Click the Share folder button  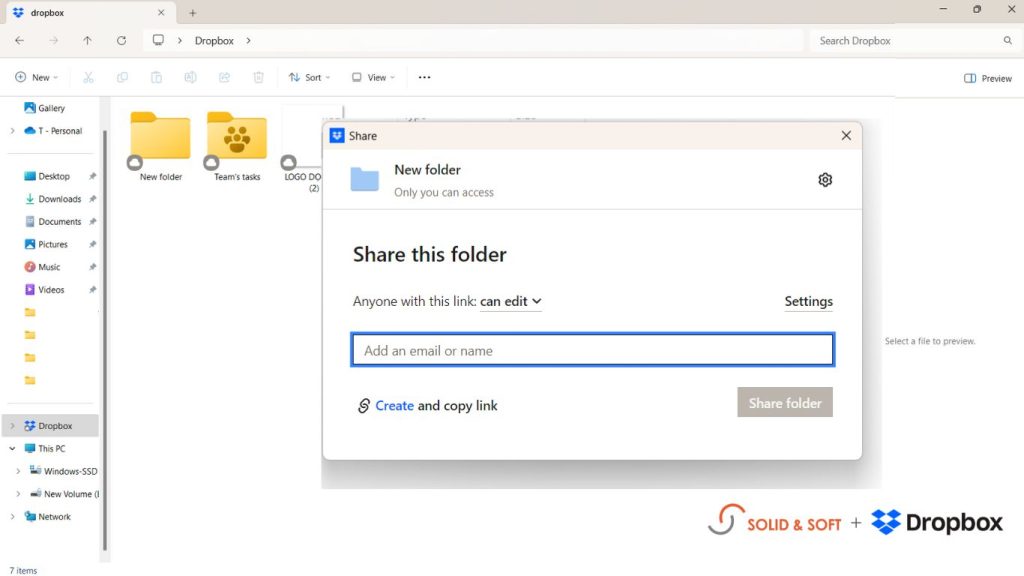tap(785, 403)
